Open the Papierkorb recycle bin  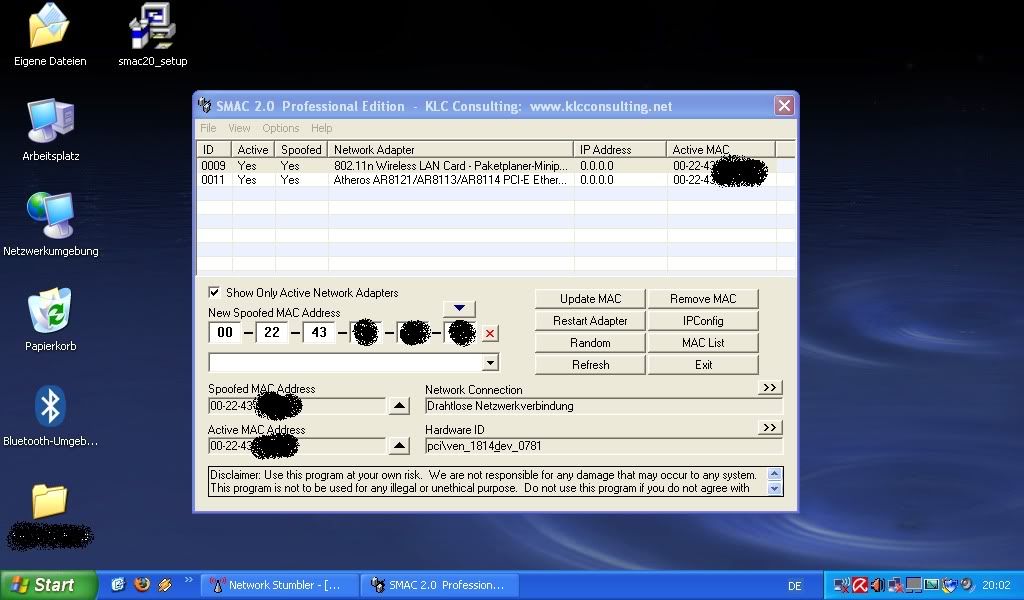pyautogui.click(x=50, y=312)
